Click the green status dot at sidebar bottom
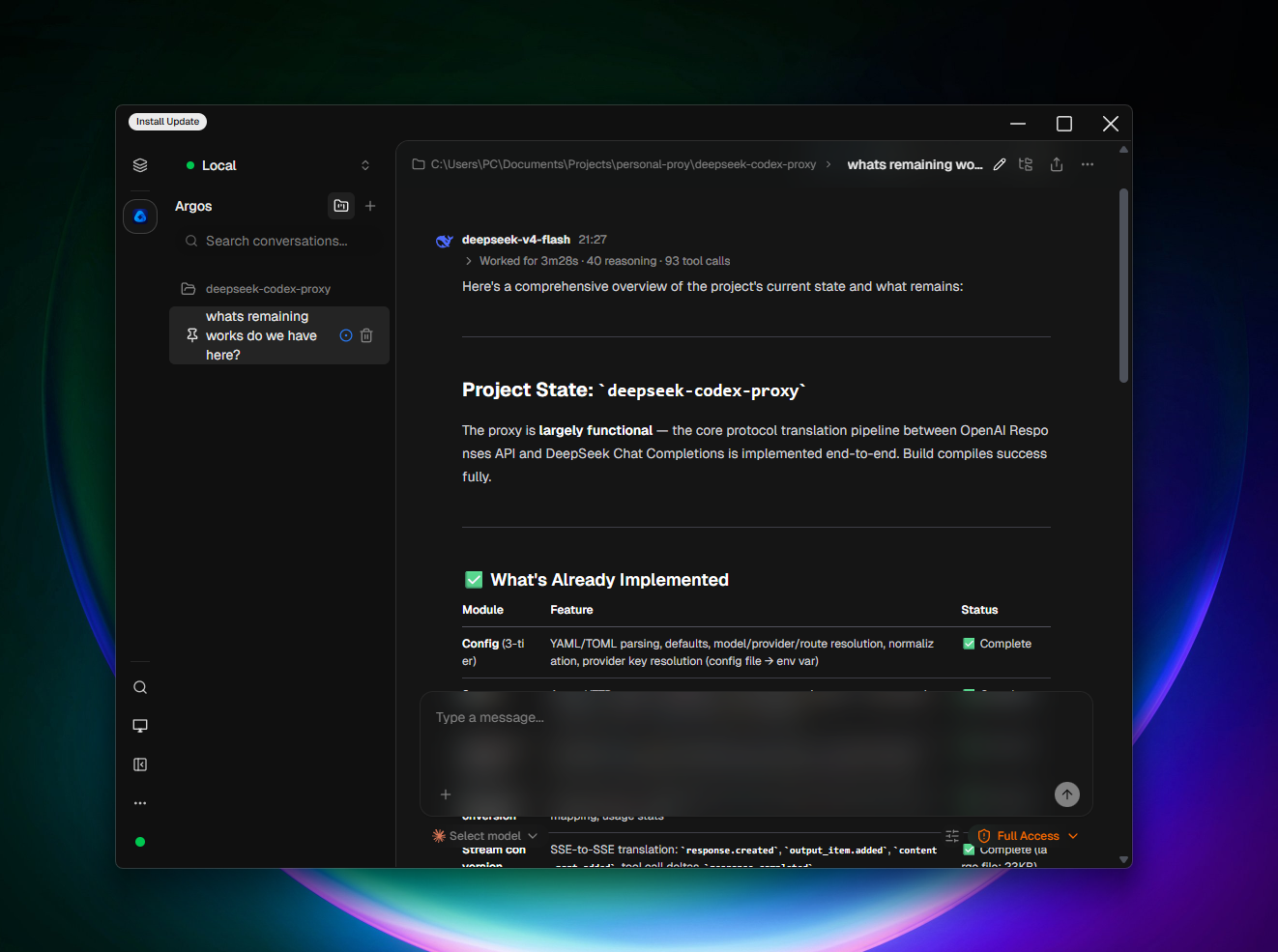 pyautogui.click(x=140, y=842)
